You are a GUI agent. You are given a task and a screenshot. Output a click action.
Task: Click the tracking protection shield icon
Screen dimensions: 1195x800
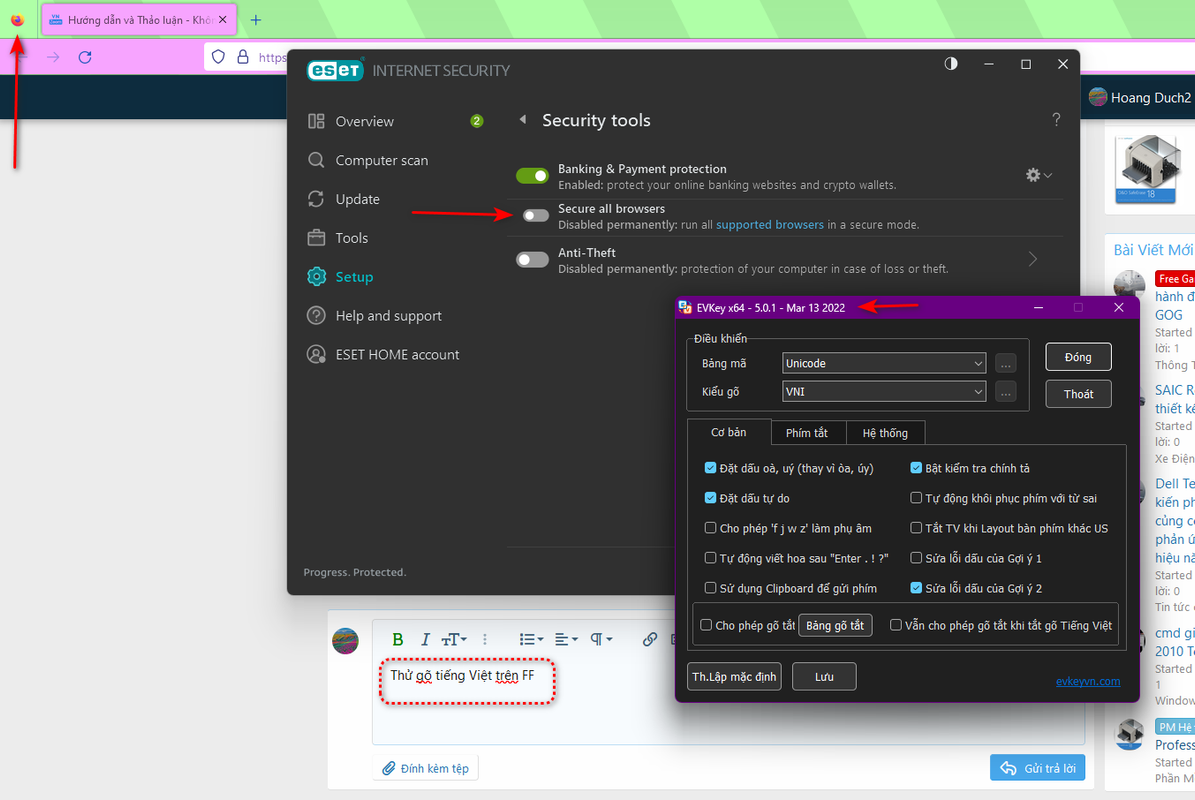point(219,57)
